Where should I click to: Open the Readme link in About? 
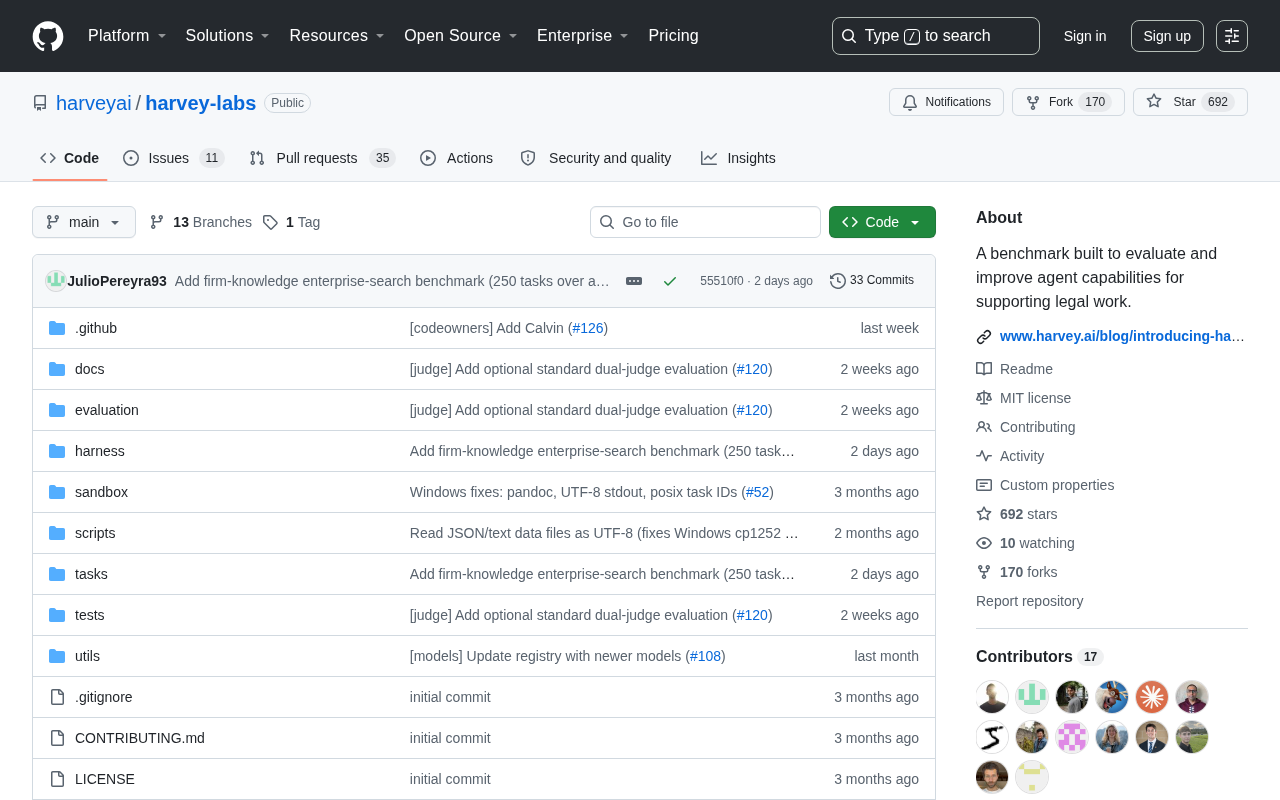pyautogui.click(x=1026, y=369)
